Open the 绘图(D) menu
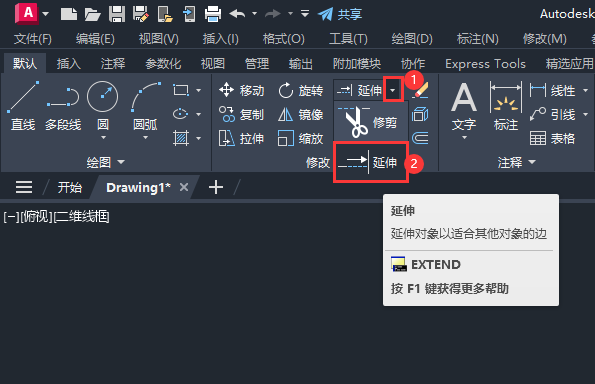Viewport: 595px width, 384px height. (412, 39)
